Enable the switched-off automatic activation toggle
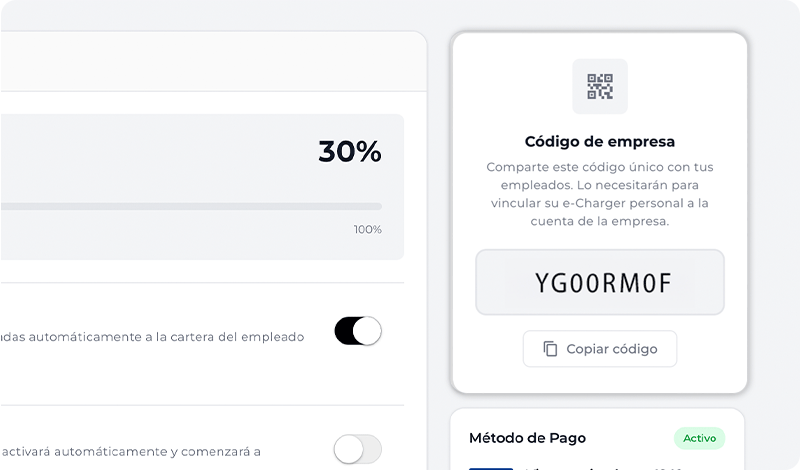Viewport: 800px width, 470px height. (358, 449)
